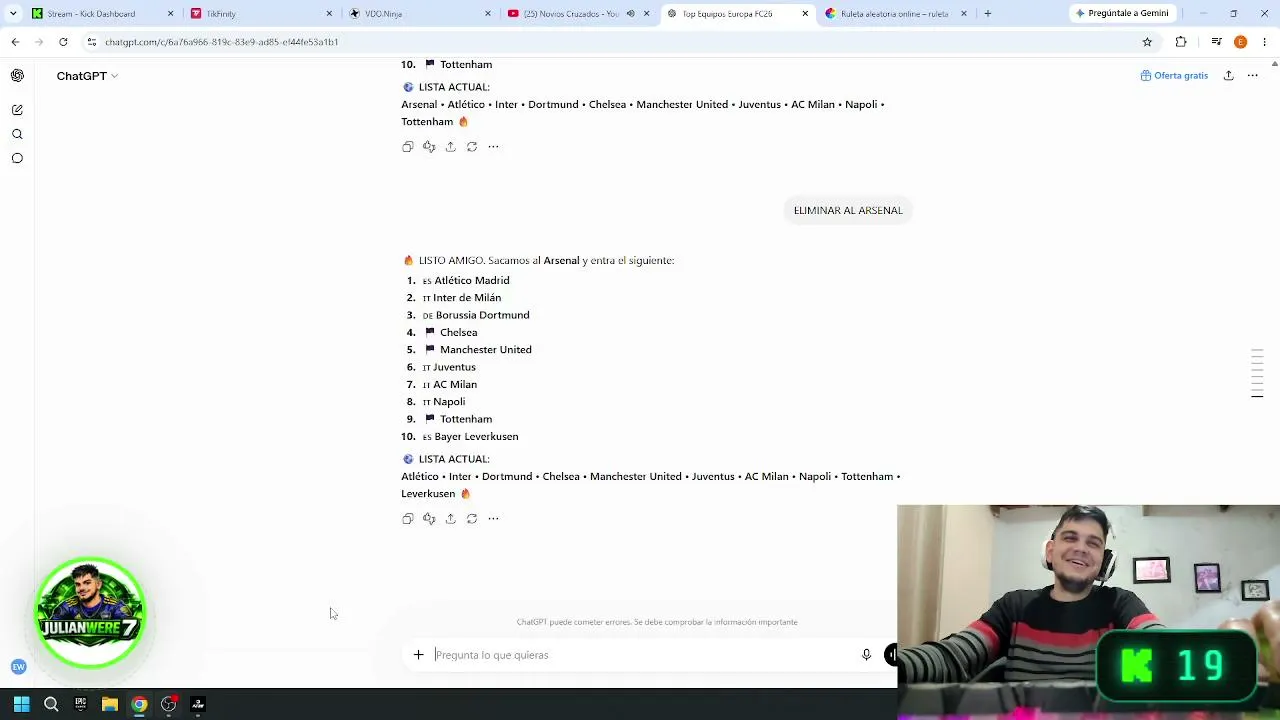Click 'Borussia Dortmund' in the team list

(483, 316)
